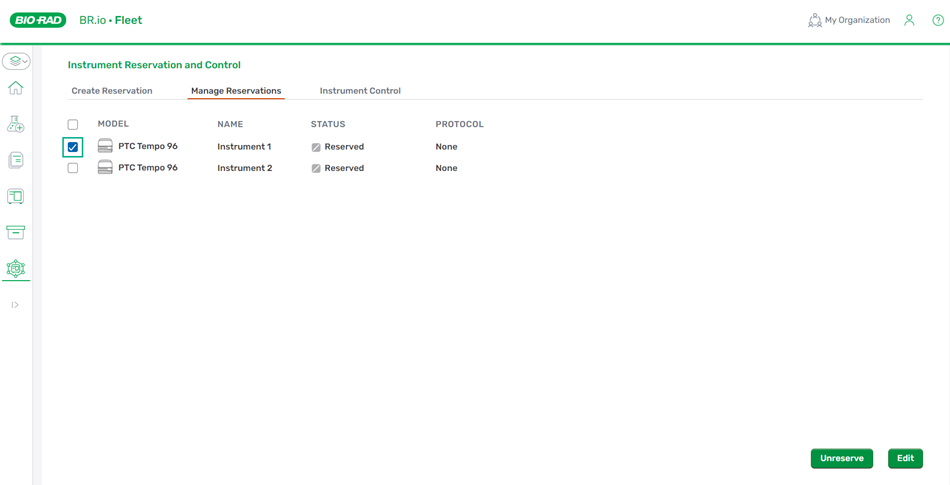Open the user profile icon

(909, 20)
